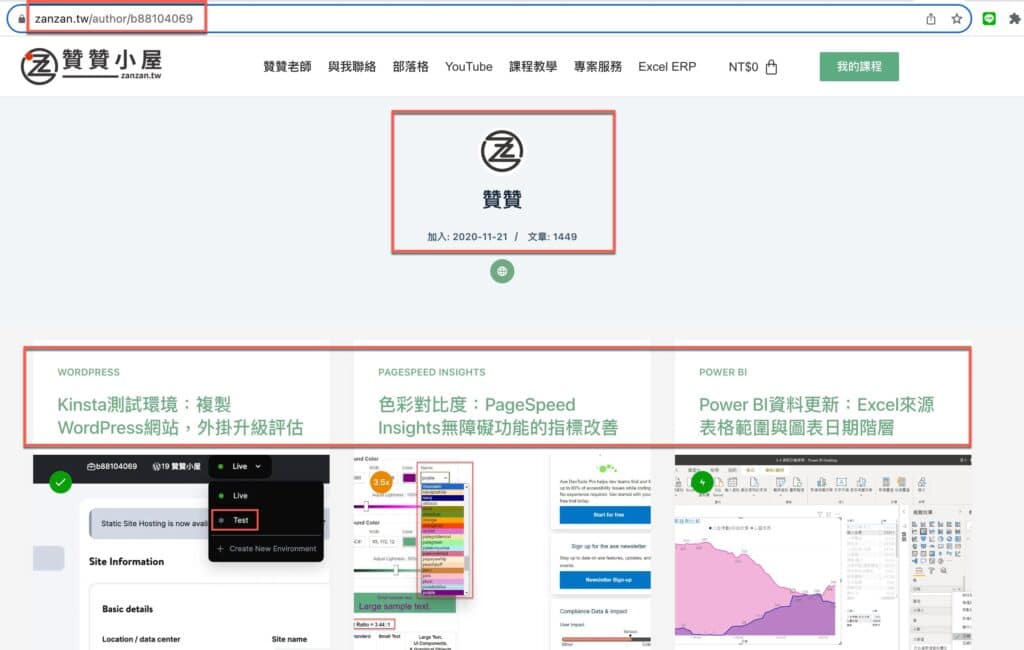
Task: Open Kinsta測試環境 article title
Action: tap(180, 416)
